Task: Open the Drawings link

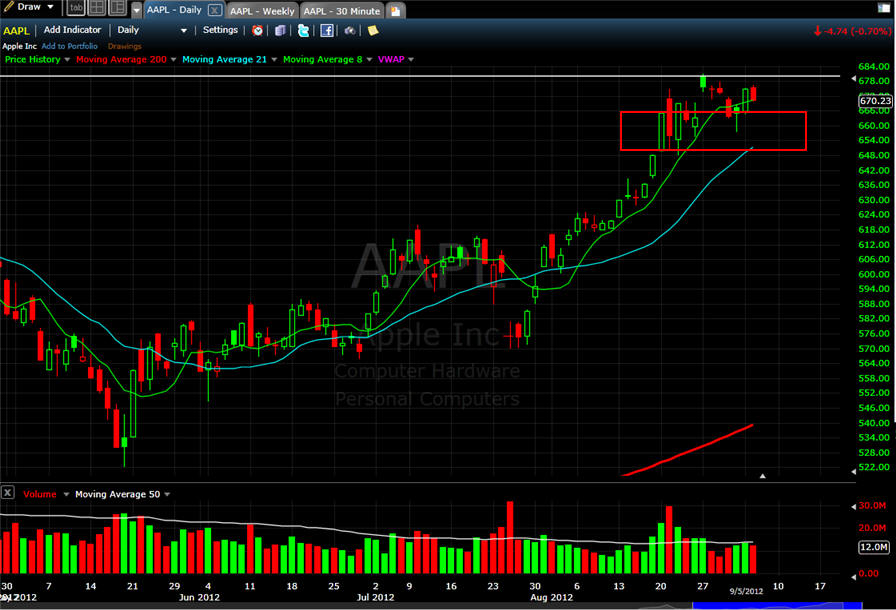Action: point(124,46)
